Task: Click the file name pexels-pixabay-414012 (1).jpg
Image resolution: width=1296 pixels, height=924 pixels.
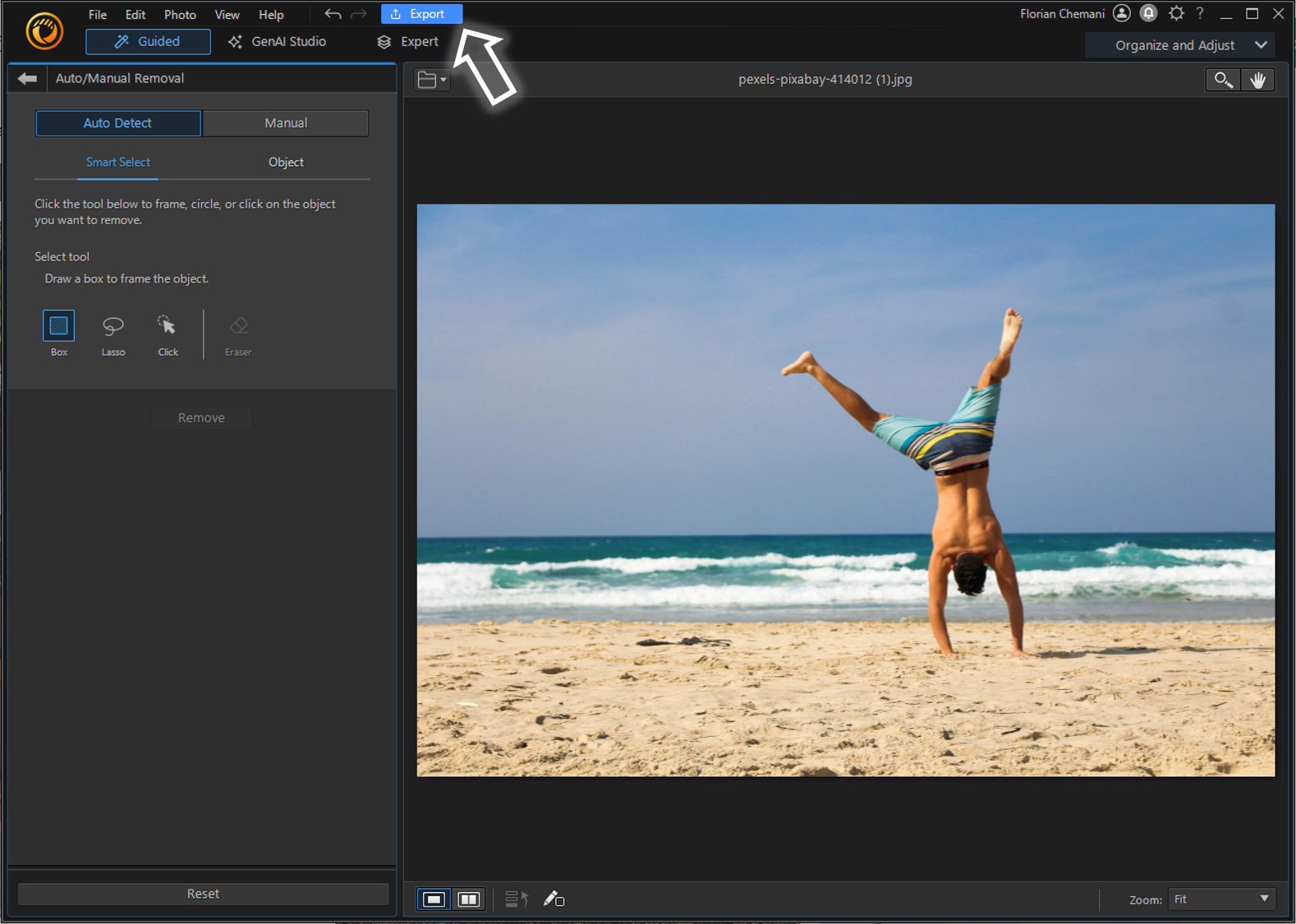Action: [x=825, y=80]
